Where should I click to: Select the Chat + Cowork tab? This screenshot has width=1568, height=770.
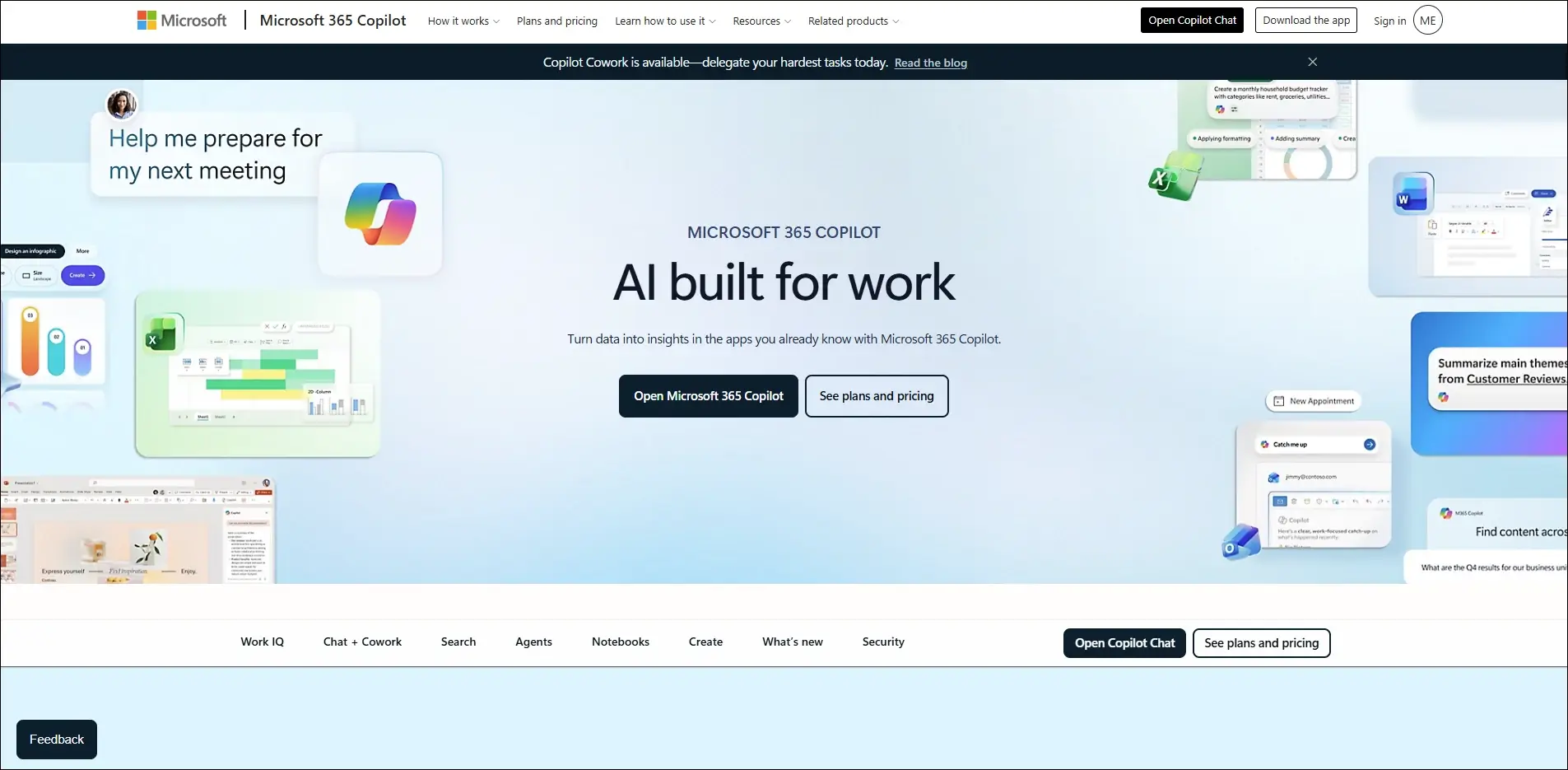coord(362,642)
